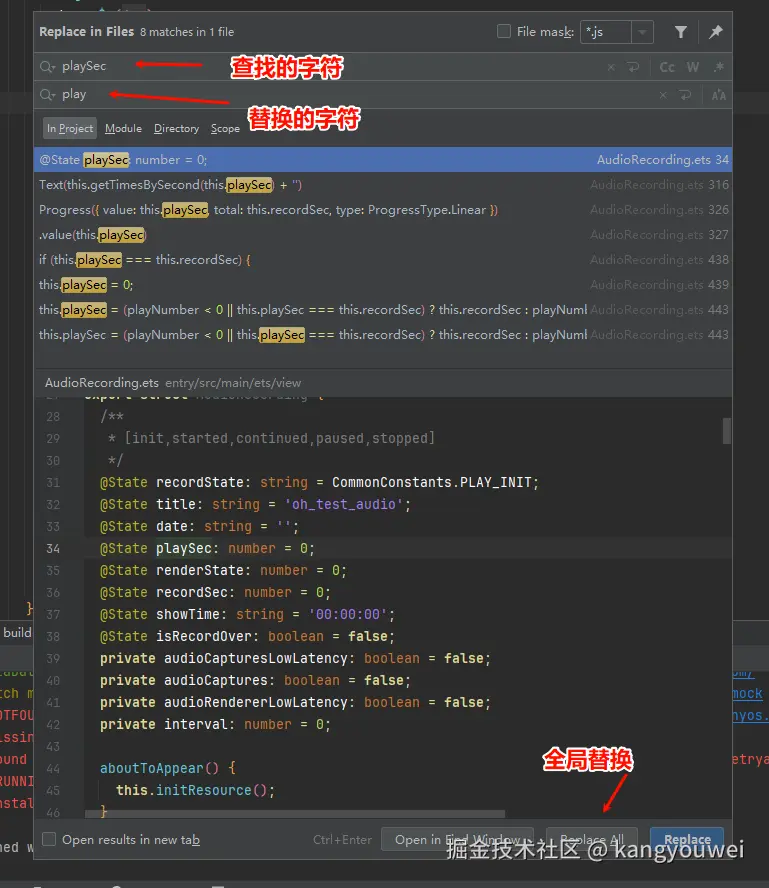Select the Directory scope tab

pos(176,129)
